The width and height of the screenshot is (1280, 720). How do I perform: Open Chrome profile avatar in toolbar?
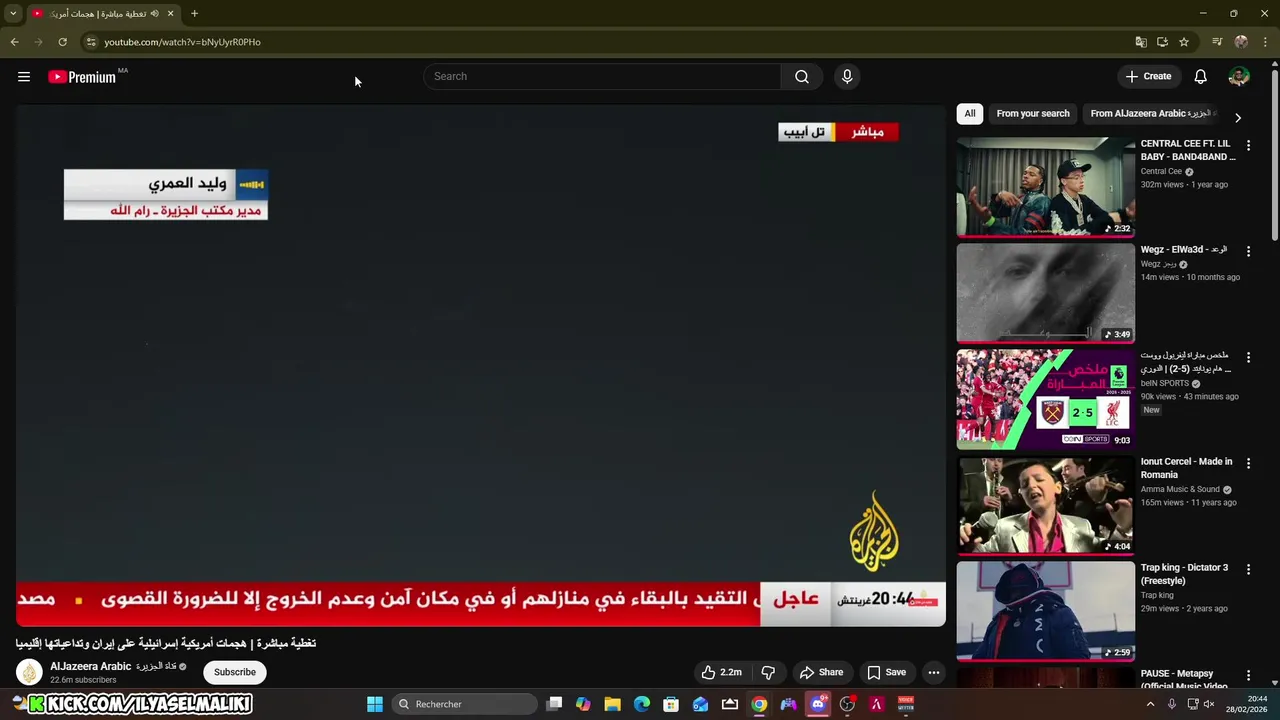click(1241, 42)
